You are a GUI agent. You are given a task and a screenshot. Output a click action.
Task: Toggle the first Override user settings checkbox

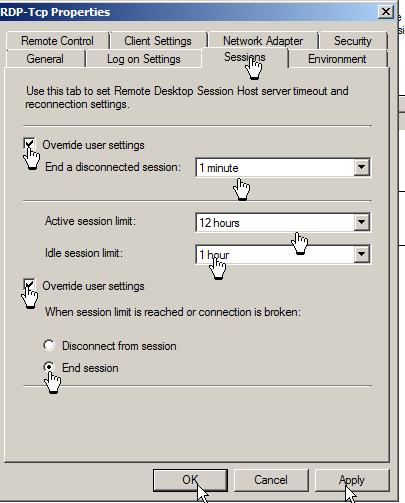tap(29, 144)
